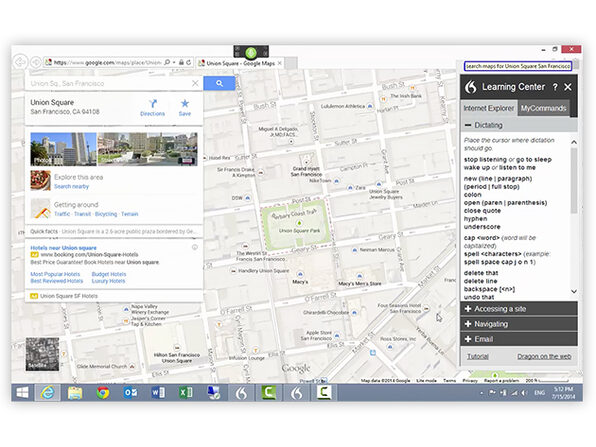The width and height of the screenshot is (596, 447).
Task: Open the address bar search dropdown arrow
Action: click(x=174, y=62)
